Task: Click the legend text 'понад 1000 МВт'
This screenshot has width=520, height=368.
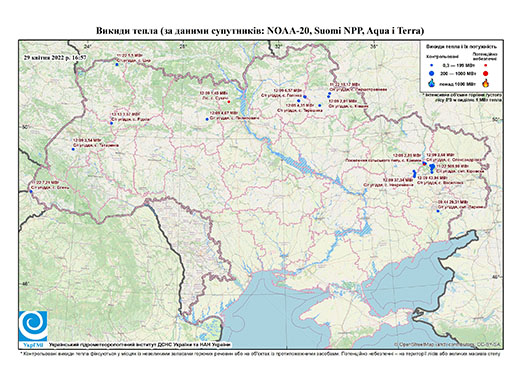Action: tap(459, 83)
